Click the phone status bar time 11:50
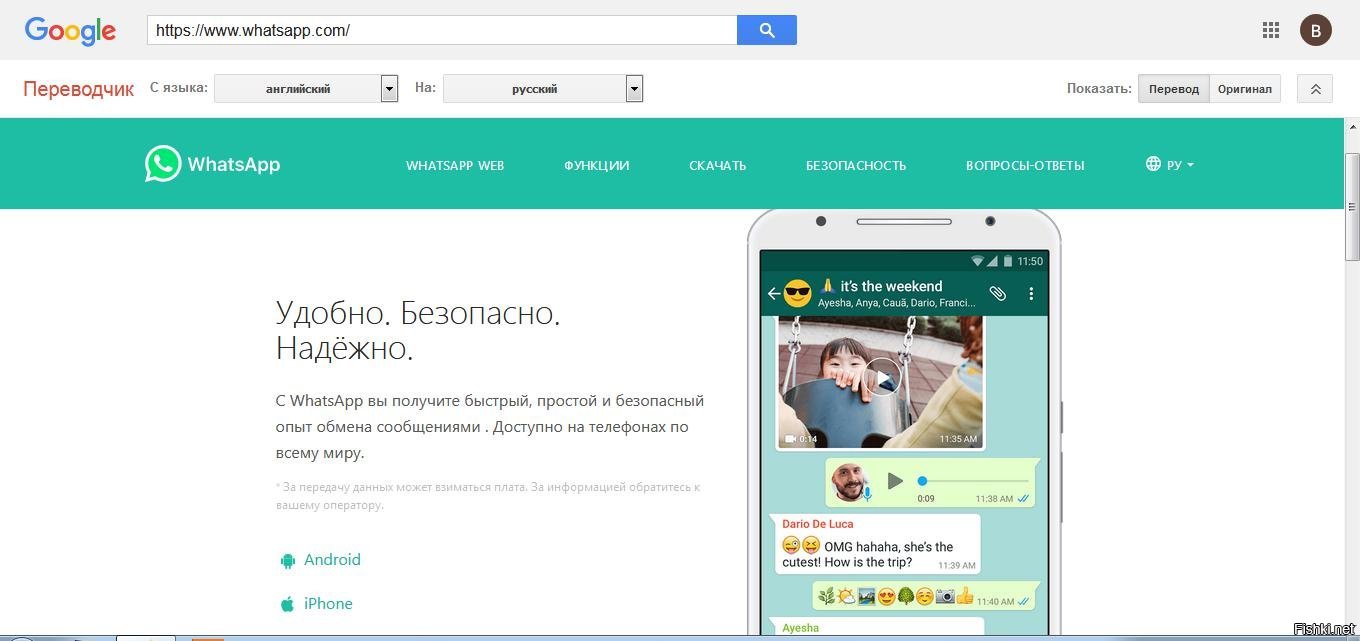 [1030, 261]
